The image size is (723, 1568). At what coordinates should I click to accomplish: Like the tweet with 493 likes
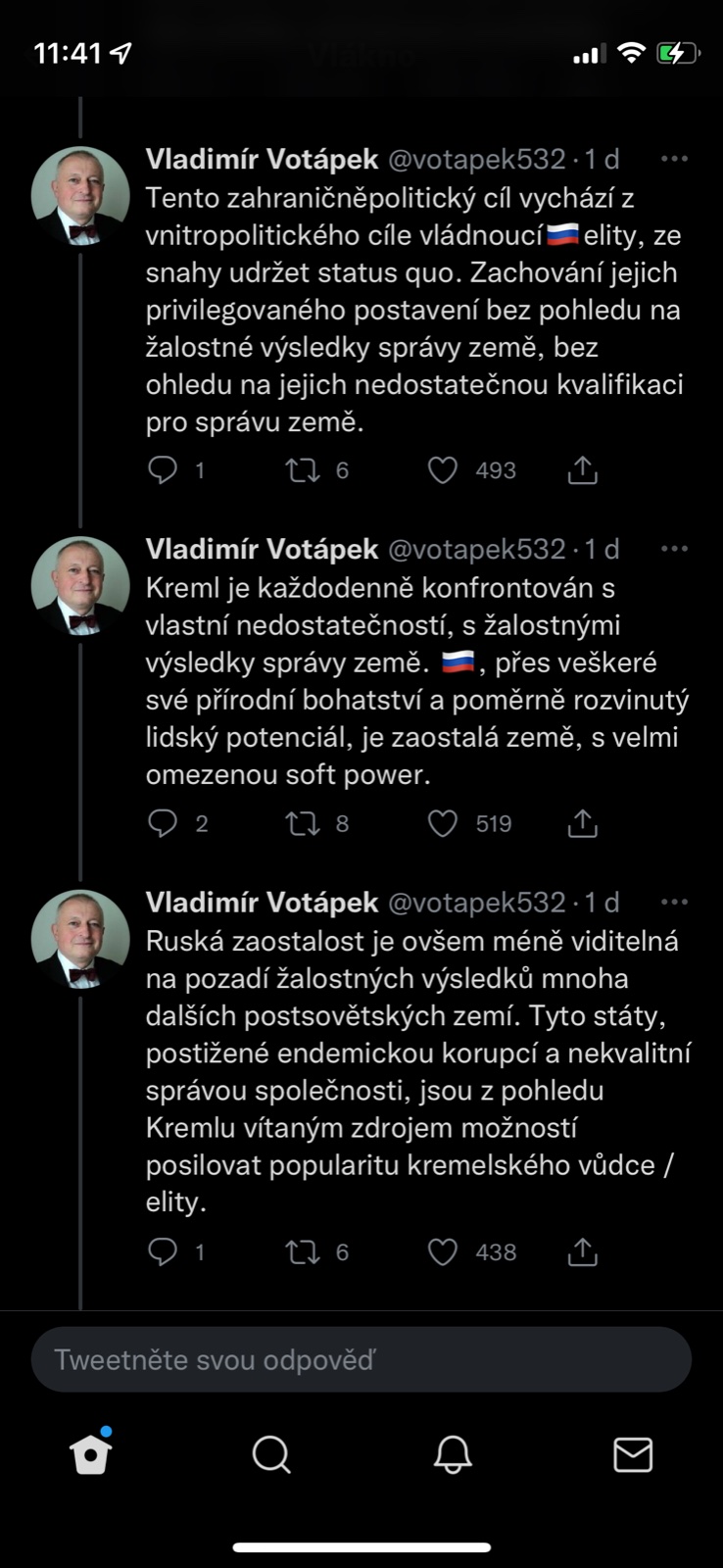point(443,470)
